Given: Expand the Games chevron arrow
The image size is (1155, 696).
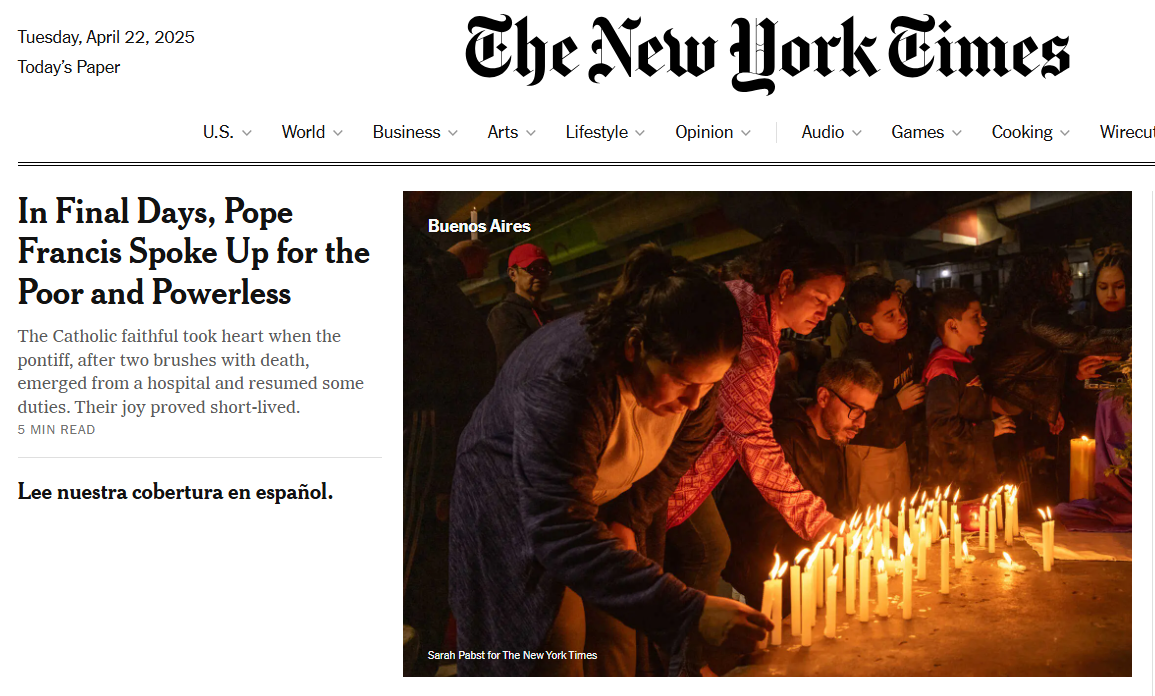Looking at the screenshot, I should pyautogui.click(x=956, y=133).
